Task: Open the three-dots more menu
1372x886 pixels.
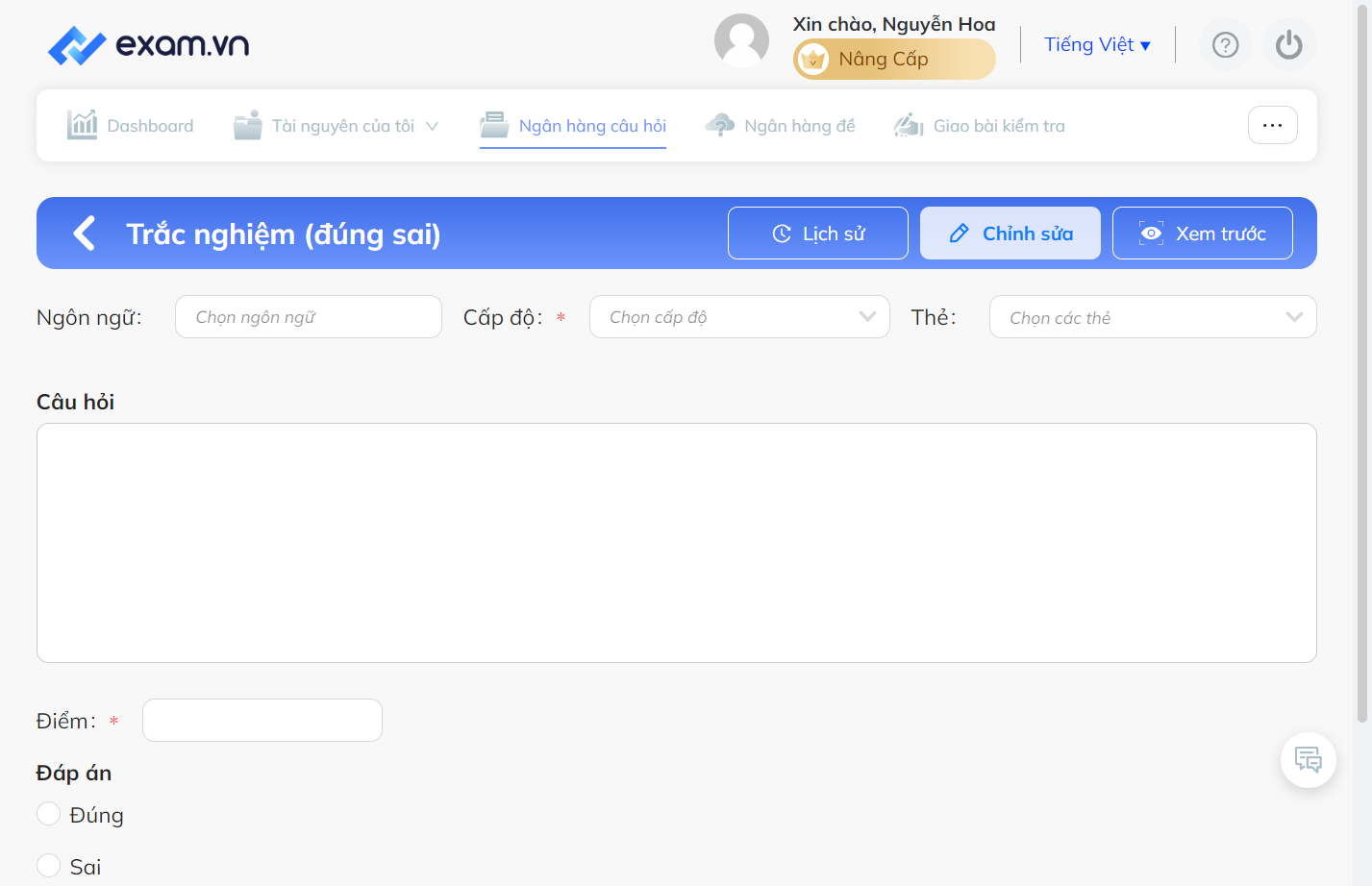Action: (x=1273, y=125)
